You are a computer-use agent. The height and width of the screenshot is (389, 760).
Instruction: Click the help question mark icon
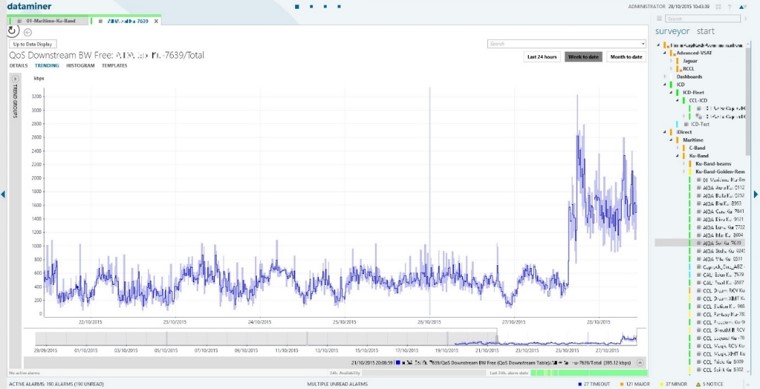coord(729,7)
